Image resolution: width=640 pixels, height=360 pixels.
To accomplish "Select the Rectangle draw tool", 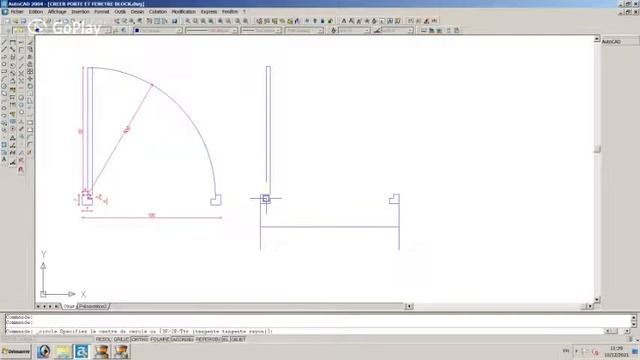I will tap(4, 72).
